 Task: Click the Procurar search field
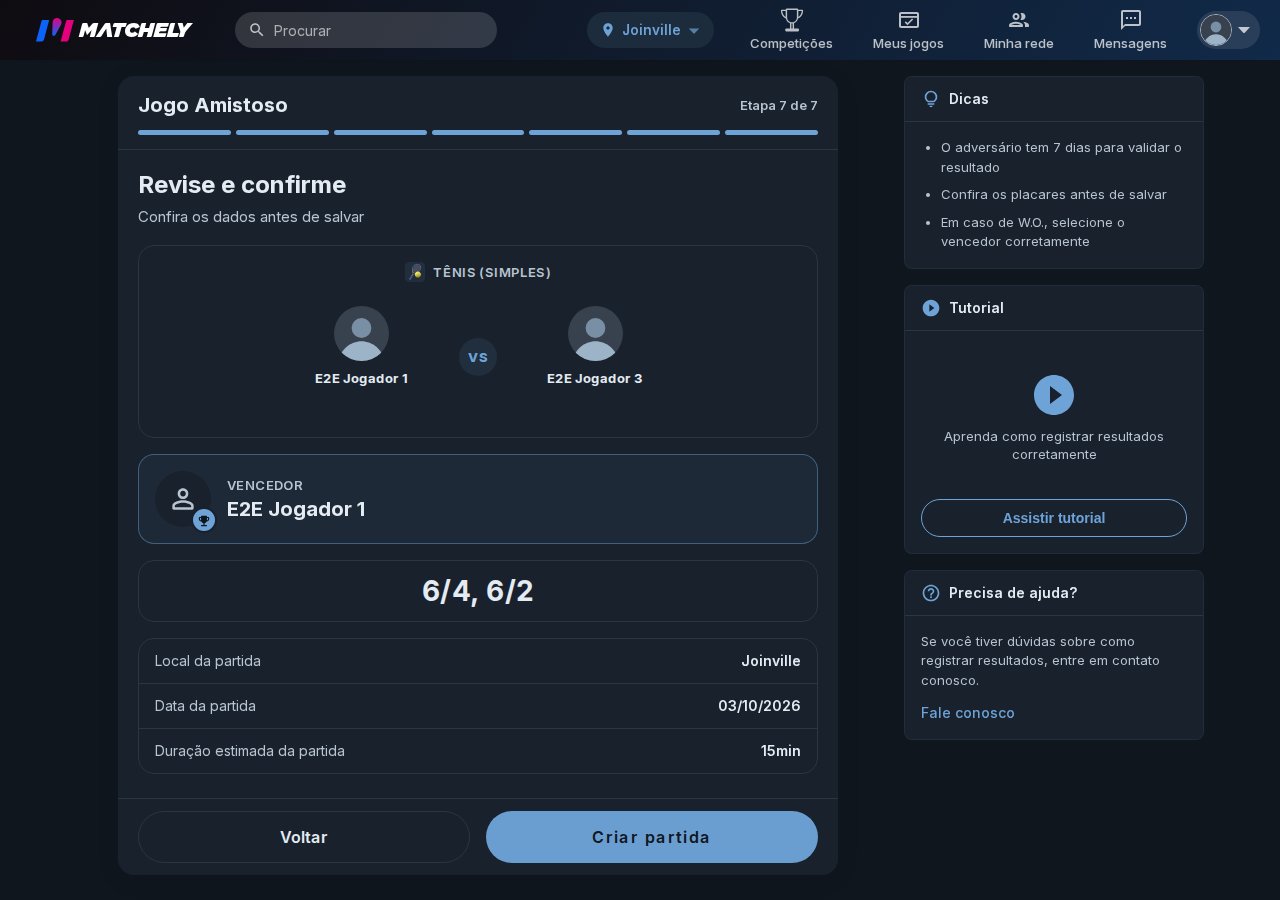366,30
